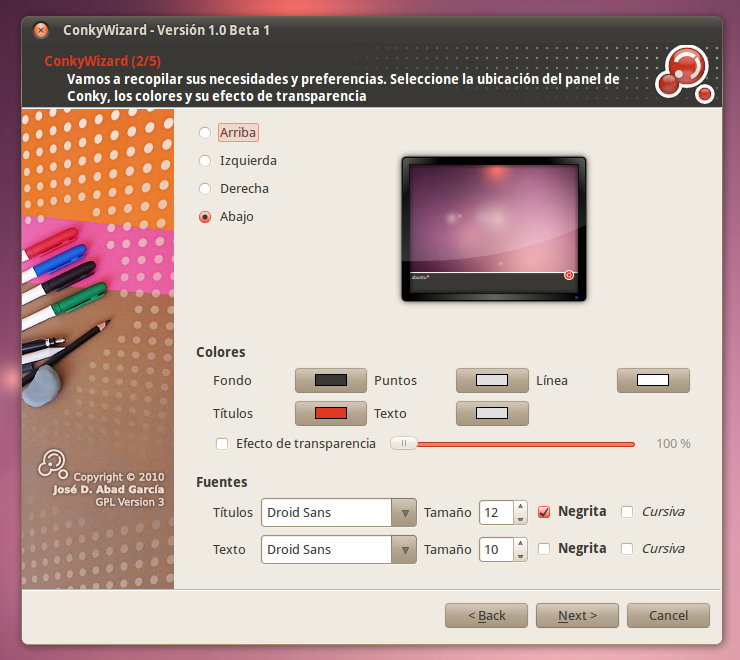
Task: Click the GPL Version 3 text
Action: (x=130, y=502)
